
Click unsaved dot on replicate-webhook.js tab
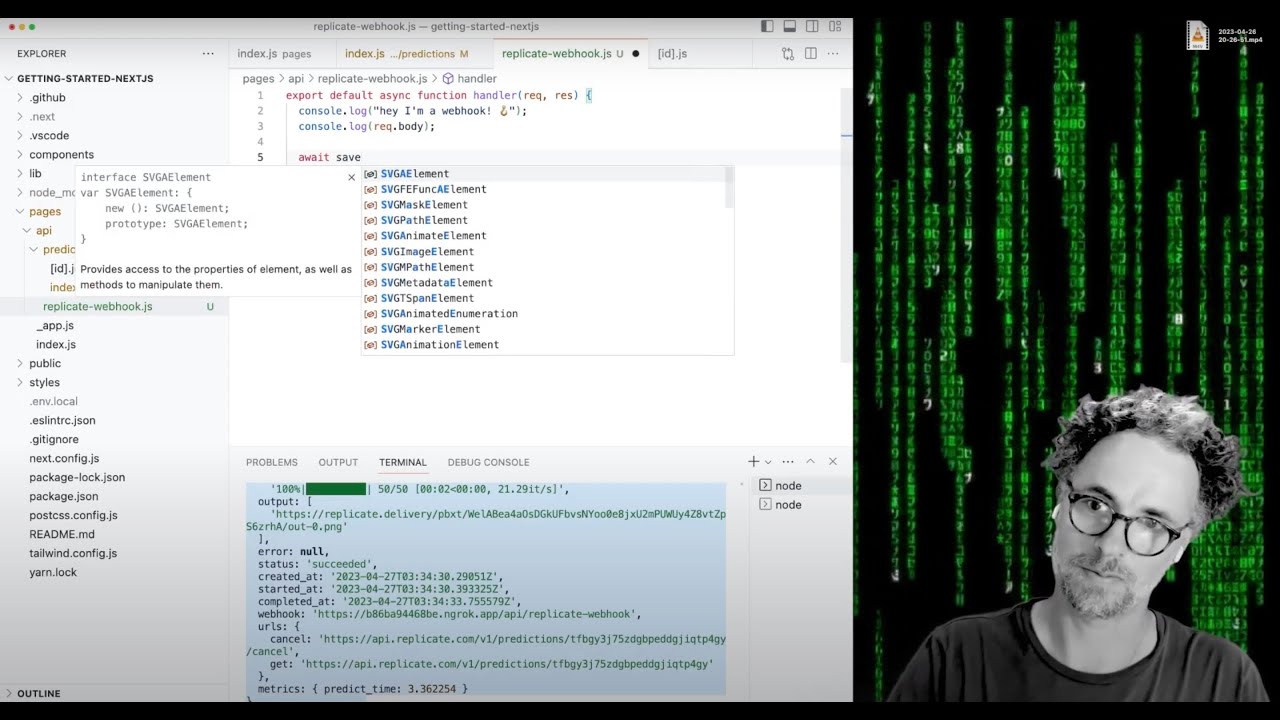click(636, 54)
